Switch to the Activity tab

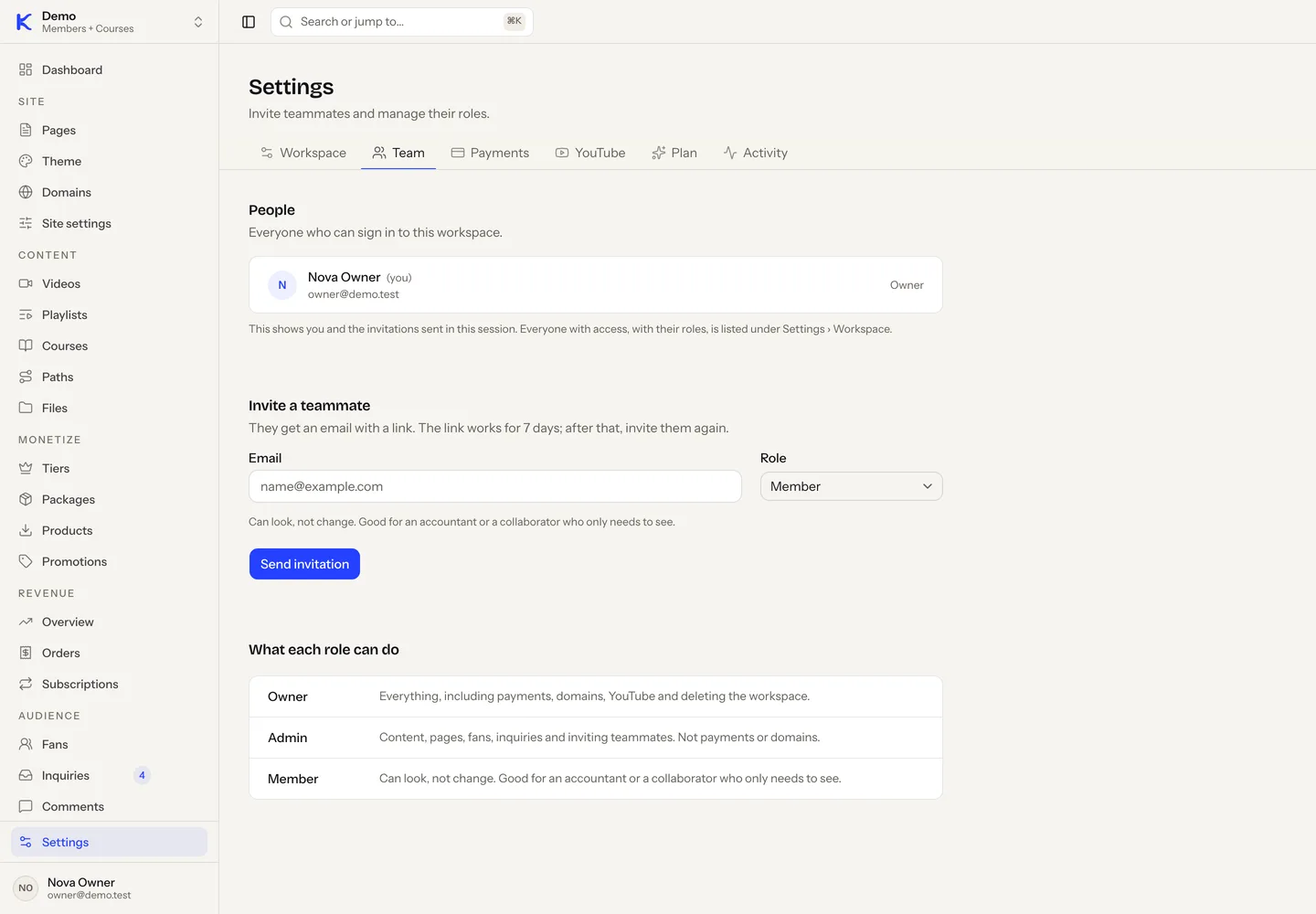(756, 153)
